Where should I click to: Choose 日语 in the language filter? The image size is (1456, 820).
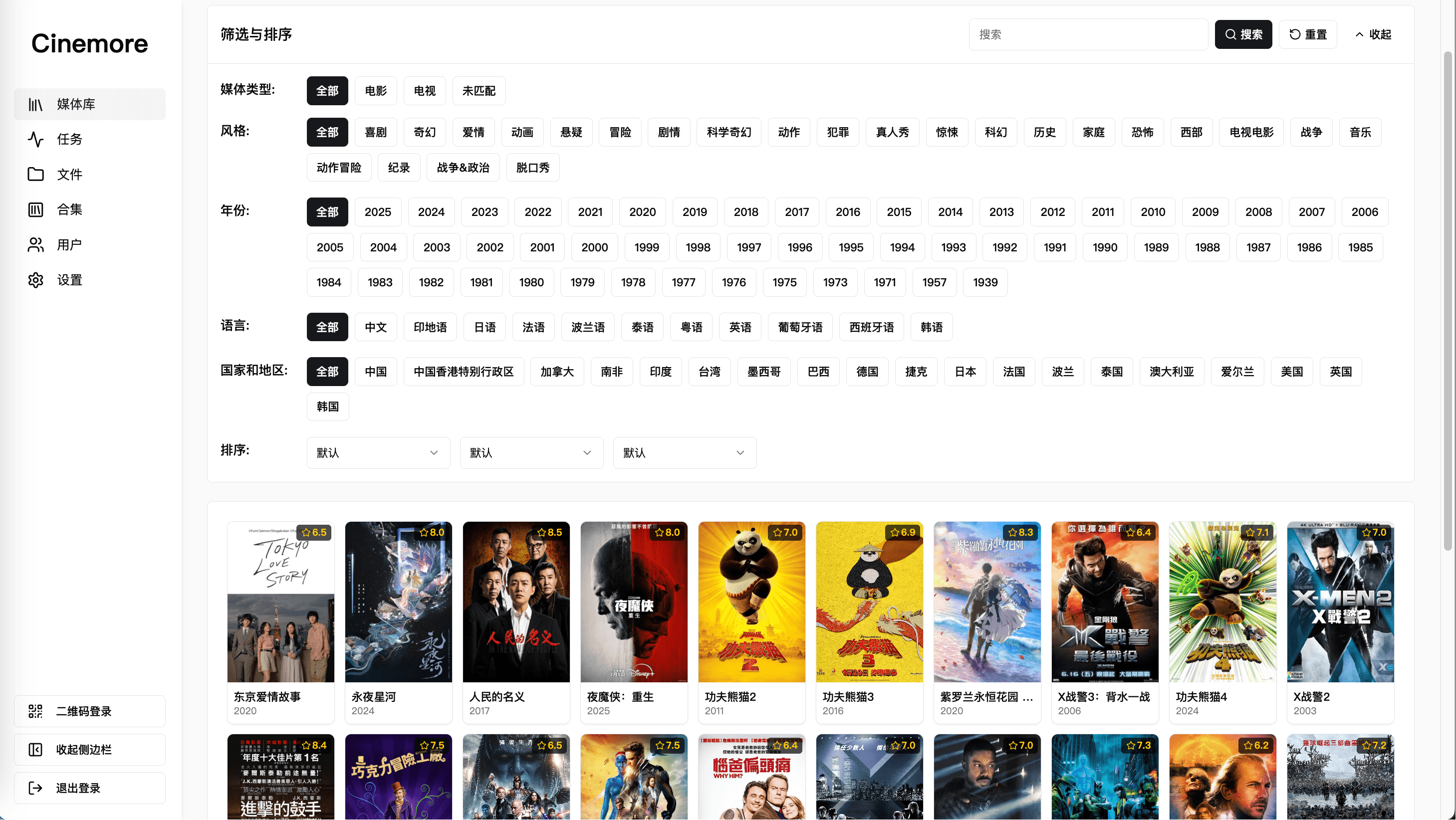tap(485, 327)
